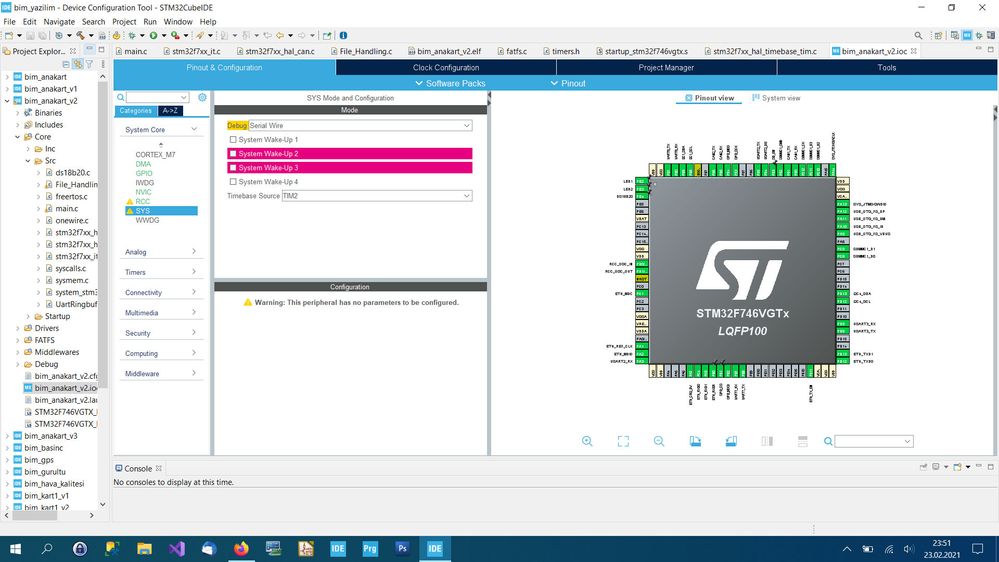
Task: Click the pin search combo box below chip
Action: click(x=873, y=441)
